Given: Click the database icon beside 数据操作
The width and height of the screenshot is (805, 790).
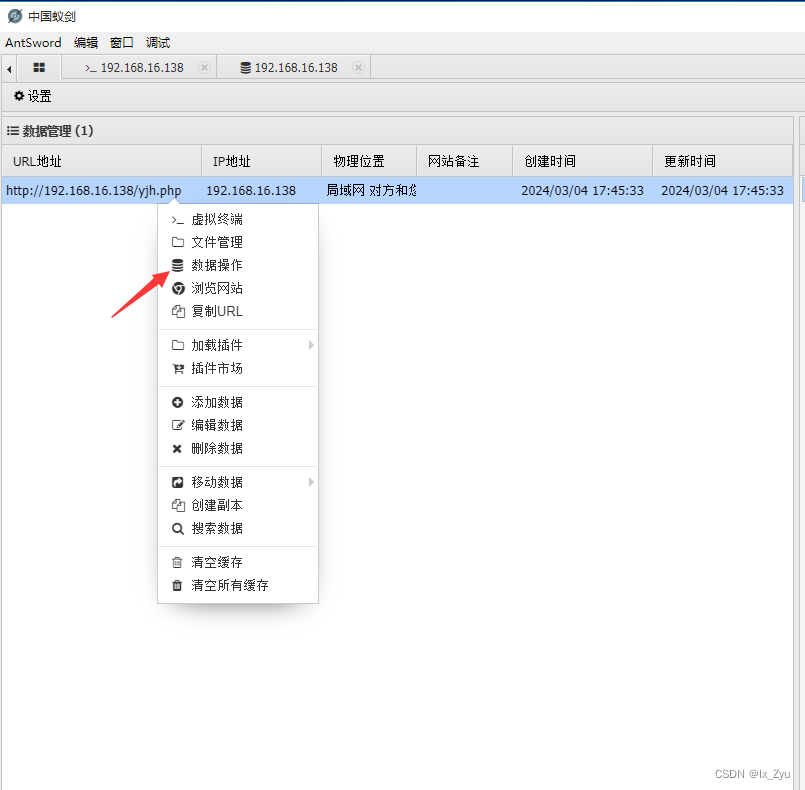Looking at the screenshot, I should pos(178,265).
